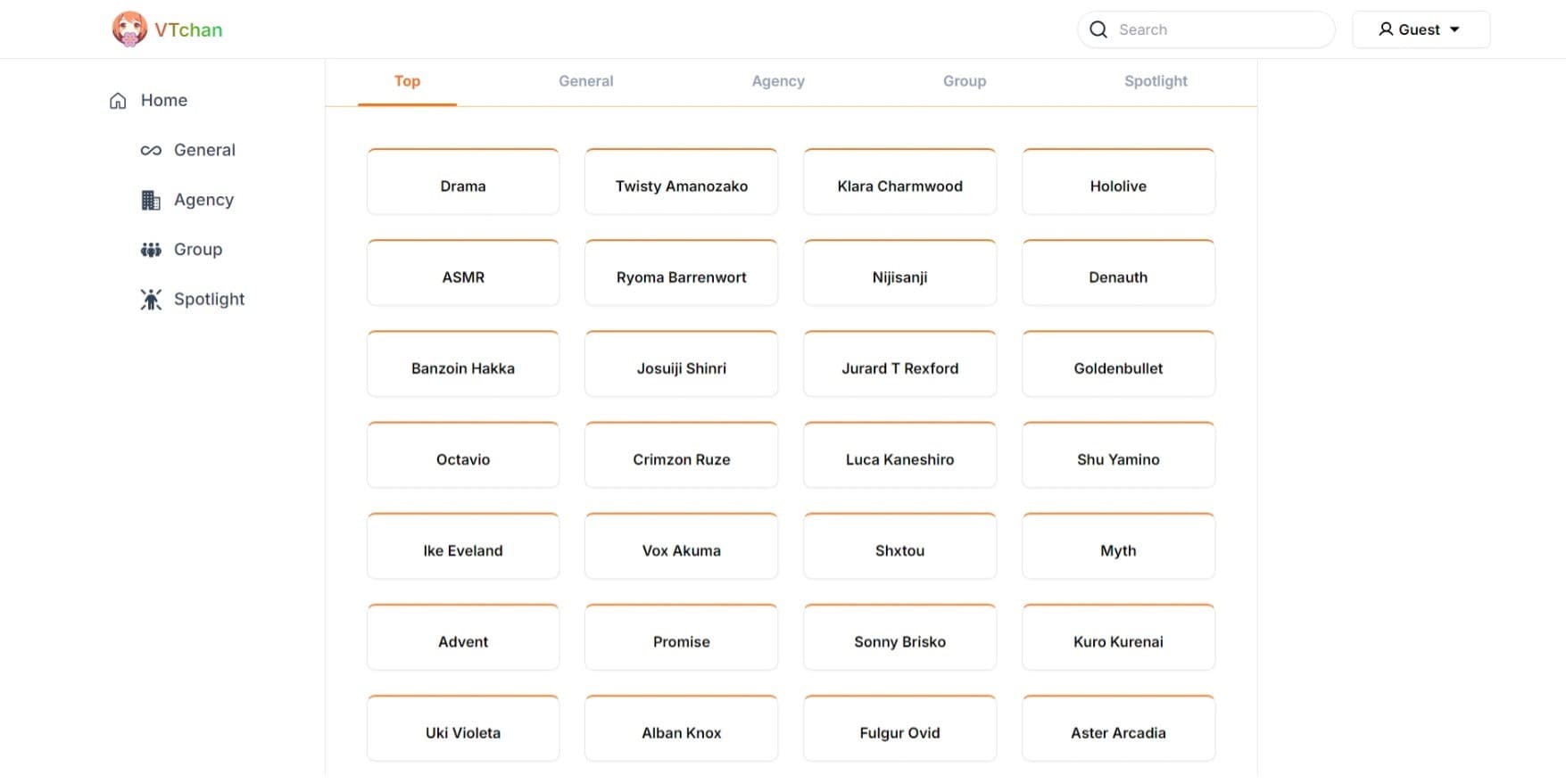Viewport: 1566px width, 784px height.
Task: Visit the Luca Kaneshiro board
Action: (899, 455)
